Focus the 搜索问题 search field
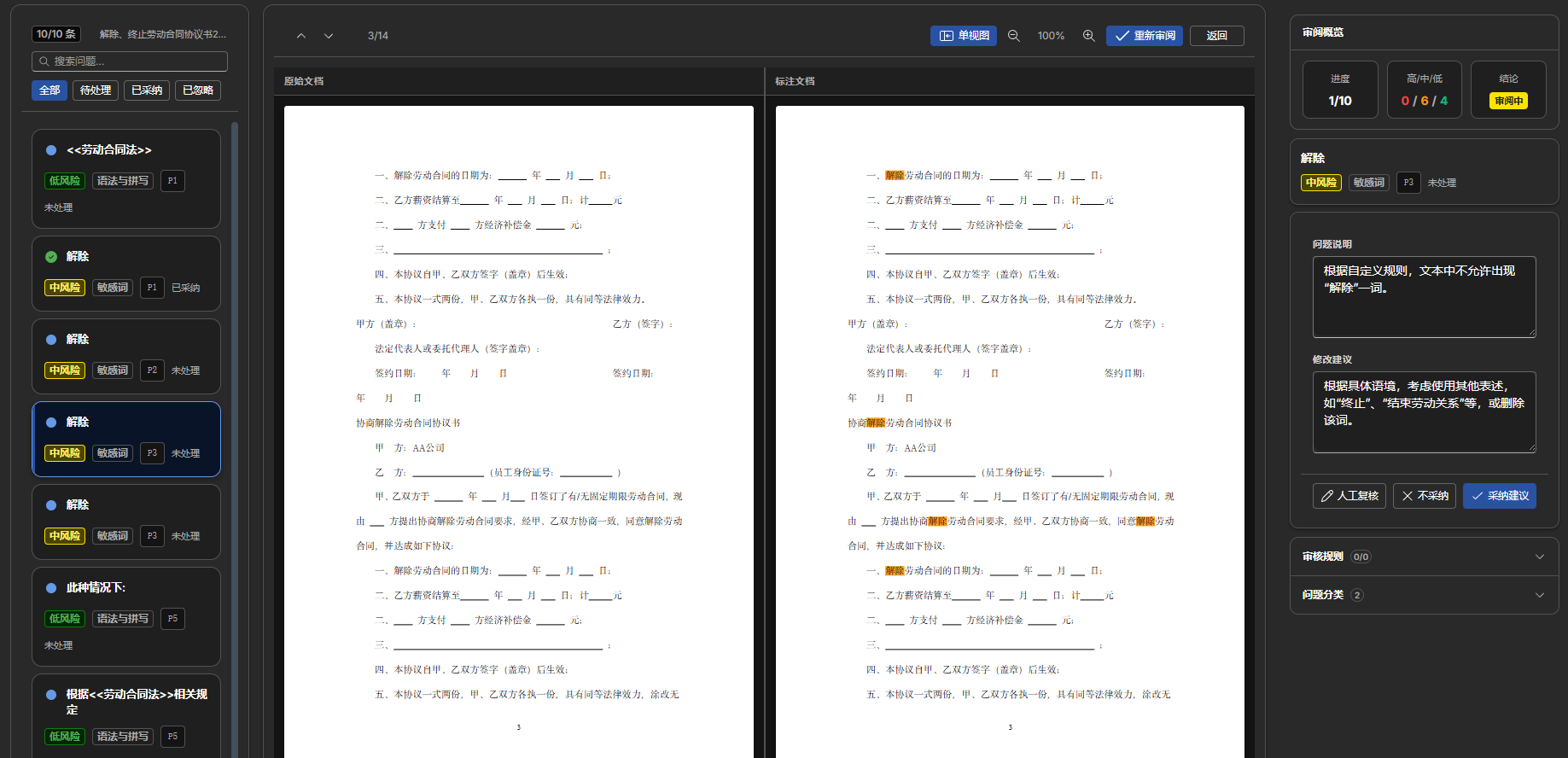This screenshot has width=1568, height=758. click(130, 61)
